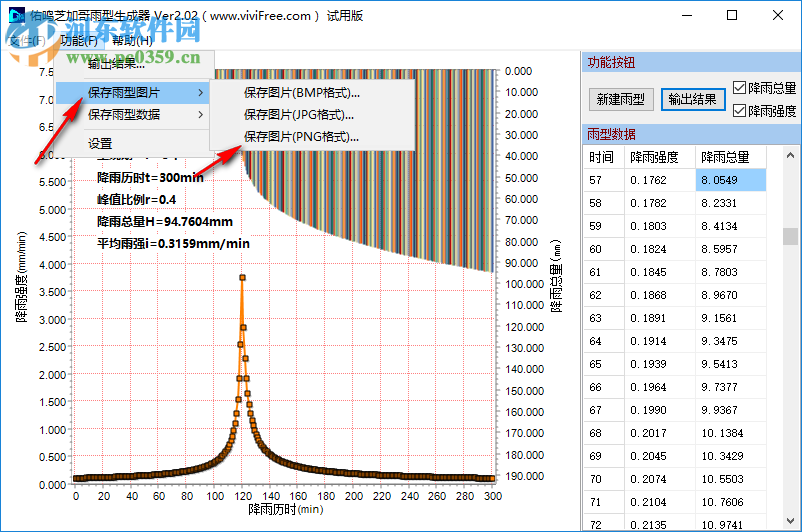802x532 pixels.
Task: Select intensity cell 0.1803
Action: click(x=659, y=226)
